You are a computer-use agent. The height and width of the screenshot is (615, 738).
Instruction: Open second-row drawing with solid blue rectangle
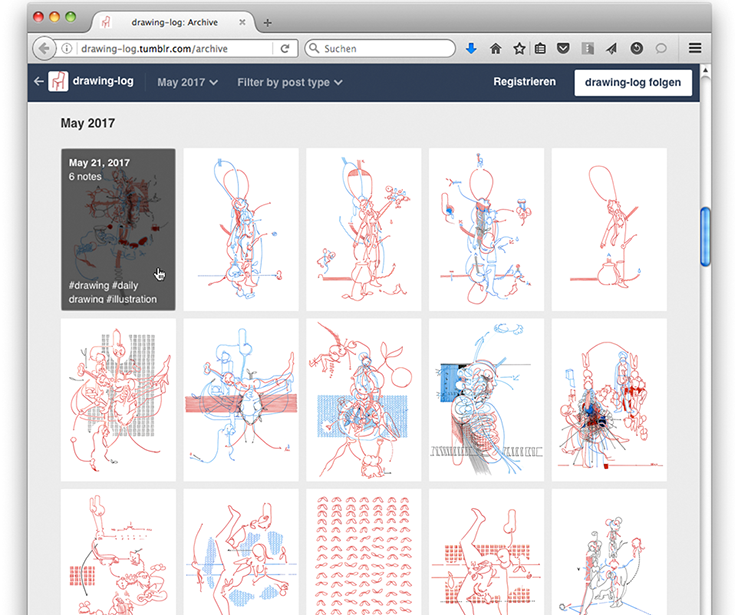[486, 400]
